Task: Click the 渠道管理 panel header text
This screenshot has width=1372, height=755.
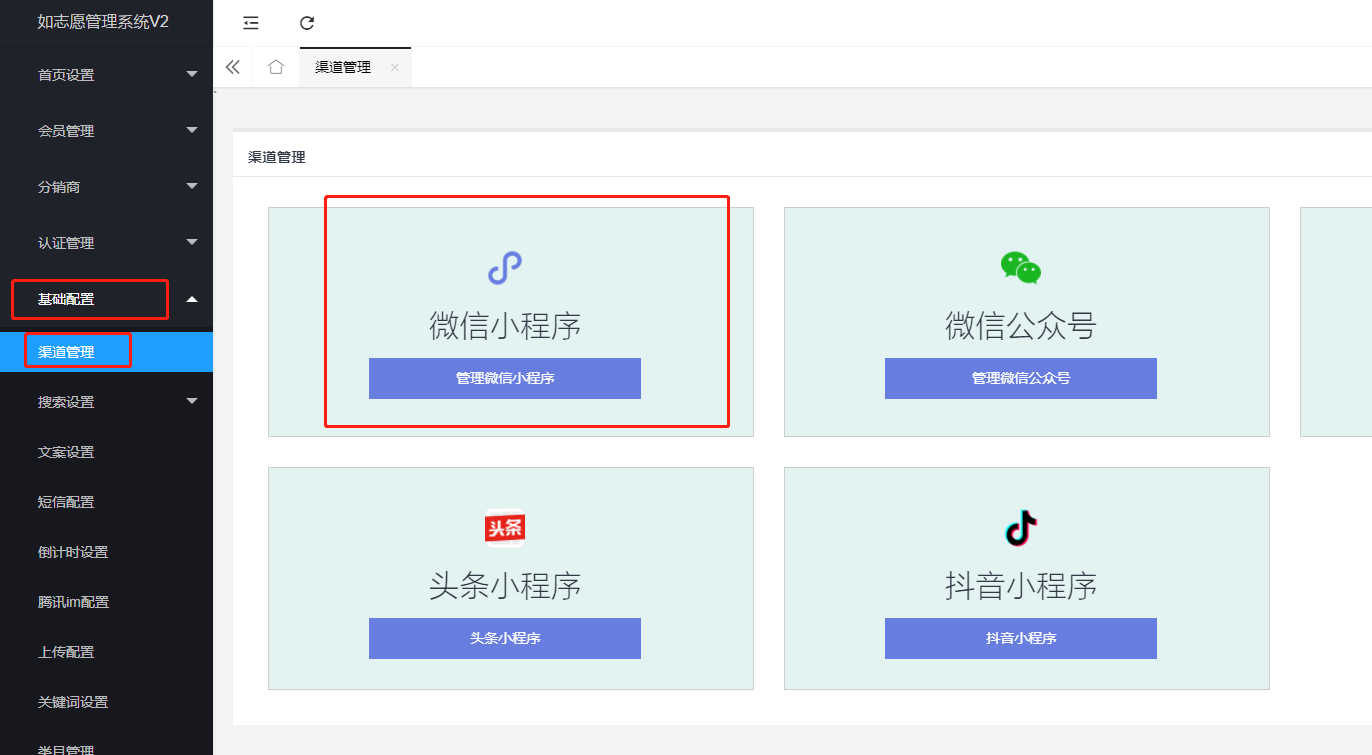Action: [277, 157]
